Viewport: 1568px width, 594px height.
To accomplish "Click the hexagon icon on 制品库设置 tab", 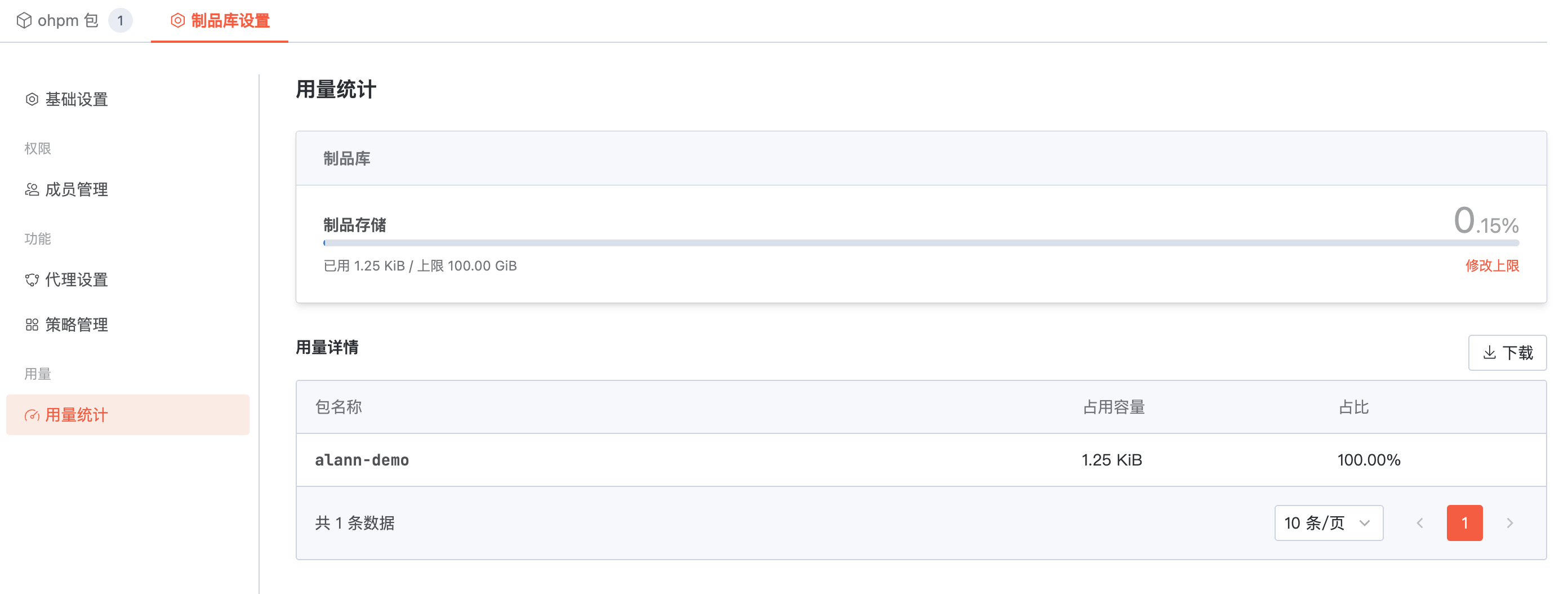I will pyautogui.click(x=177, y=21).
